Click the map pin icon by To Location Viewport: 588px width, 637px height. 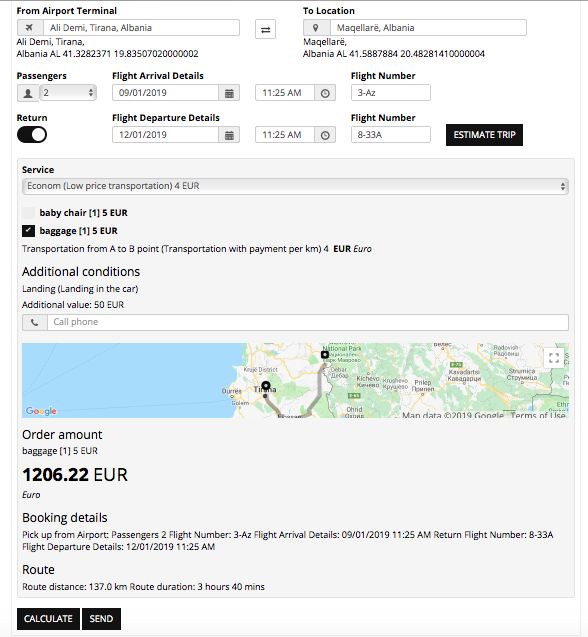[x=316, y=28]
